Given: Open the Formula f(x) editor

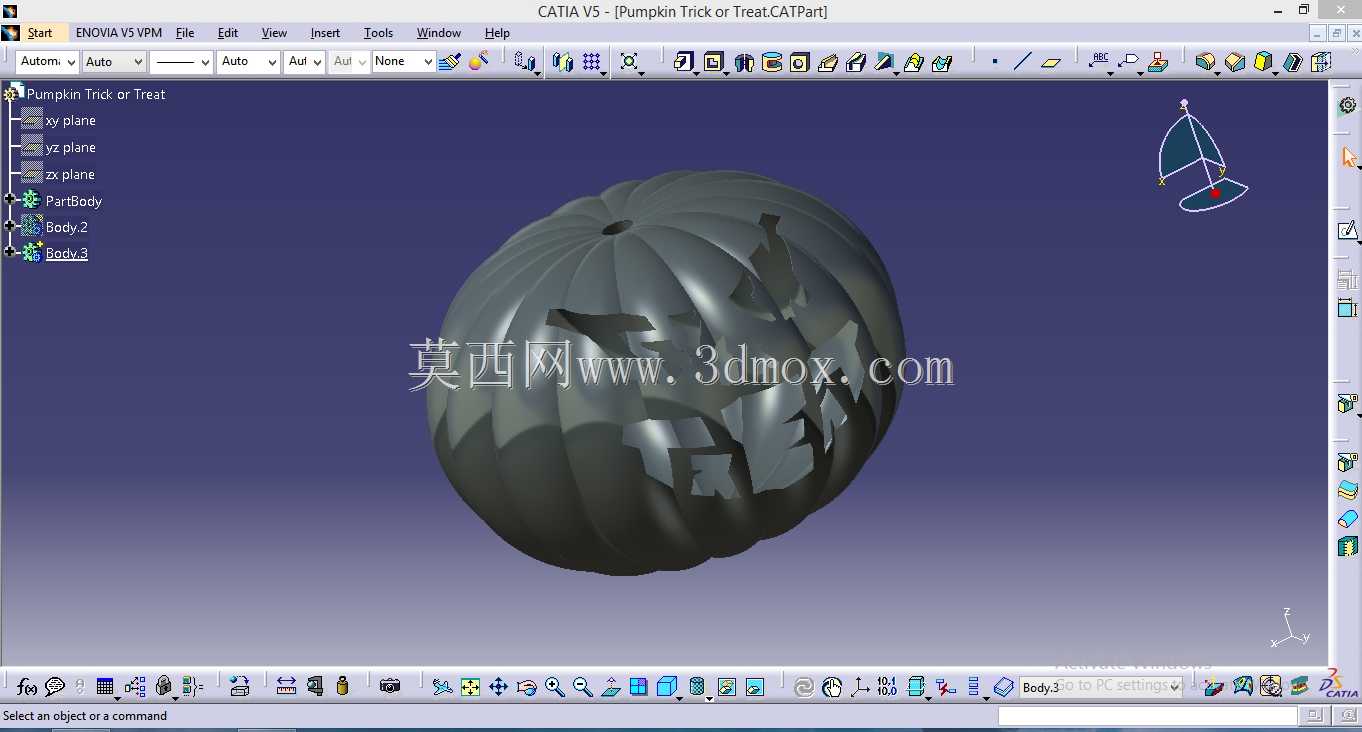Looking at the screenshot, I should tap(27, 687).
